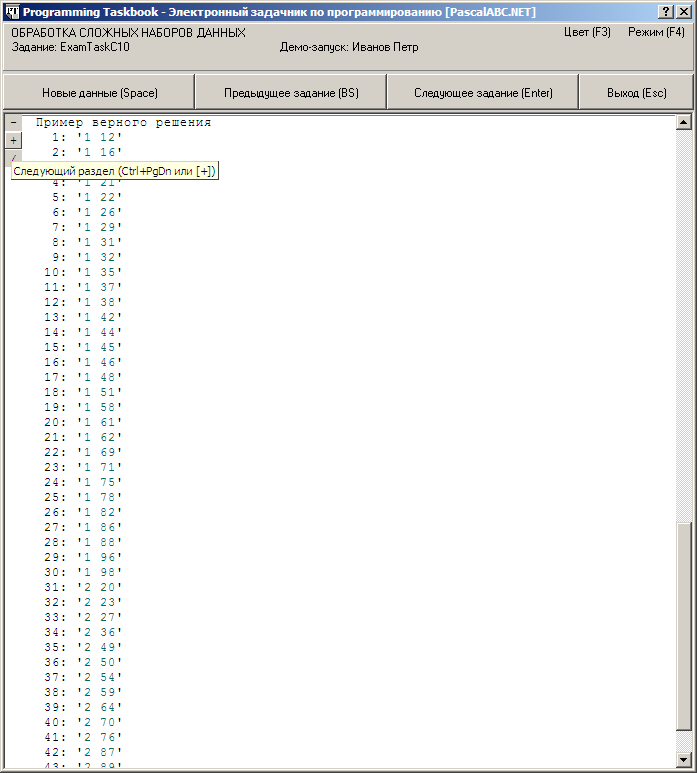
Task: Select line 15: '1 45'
Action: (x=83, y=348)
